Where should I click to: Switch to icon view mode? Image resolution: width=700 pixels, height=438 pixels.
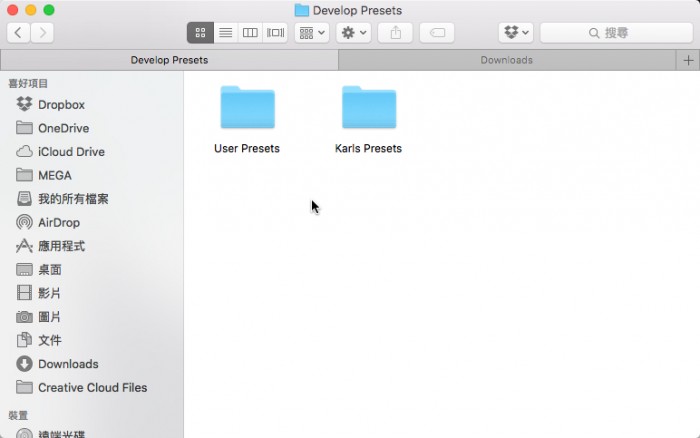pos(200,33)
